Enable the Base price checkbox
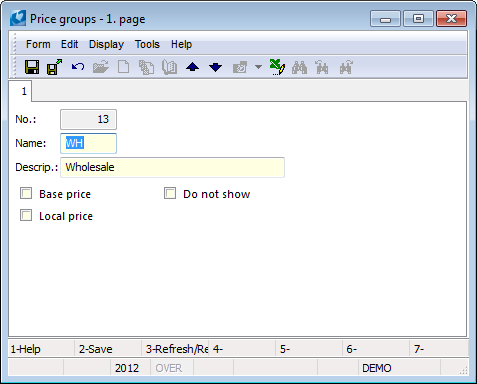The height and width of the screenshot is (384, 477). (26, 193)
